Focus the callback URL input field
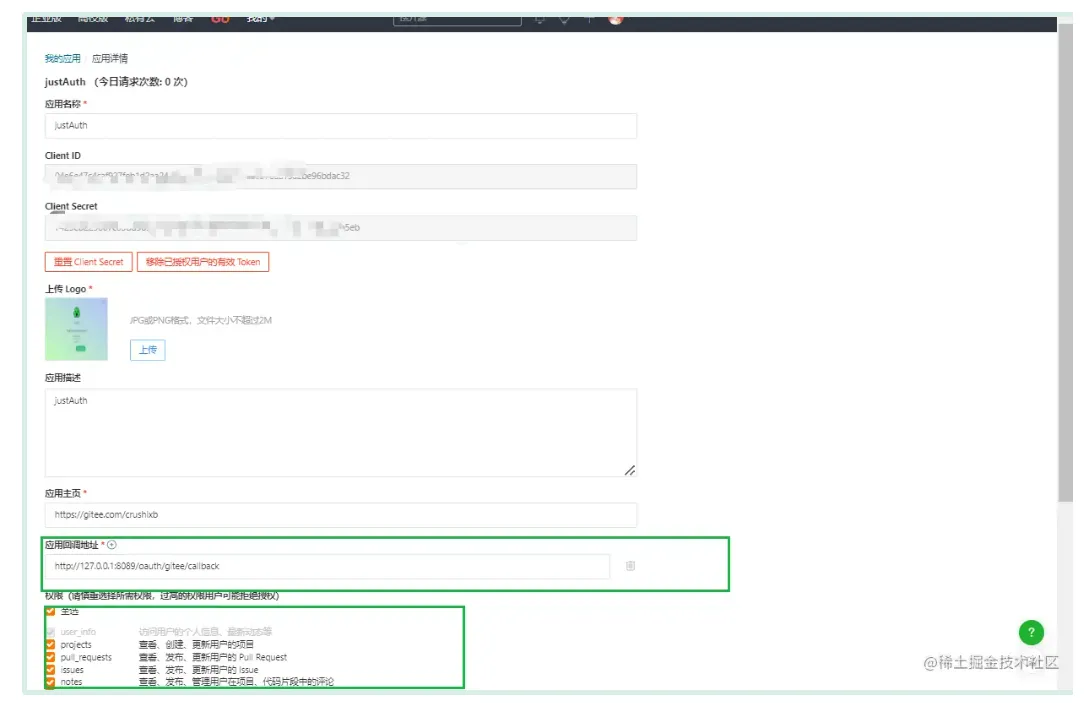 coord(327,566)
